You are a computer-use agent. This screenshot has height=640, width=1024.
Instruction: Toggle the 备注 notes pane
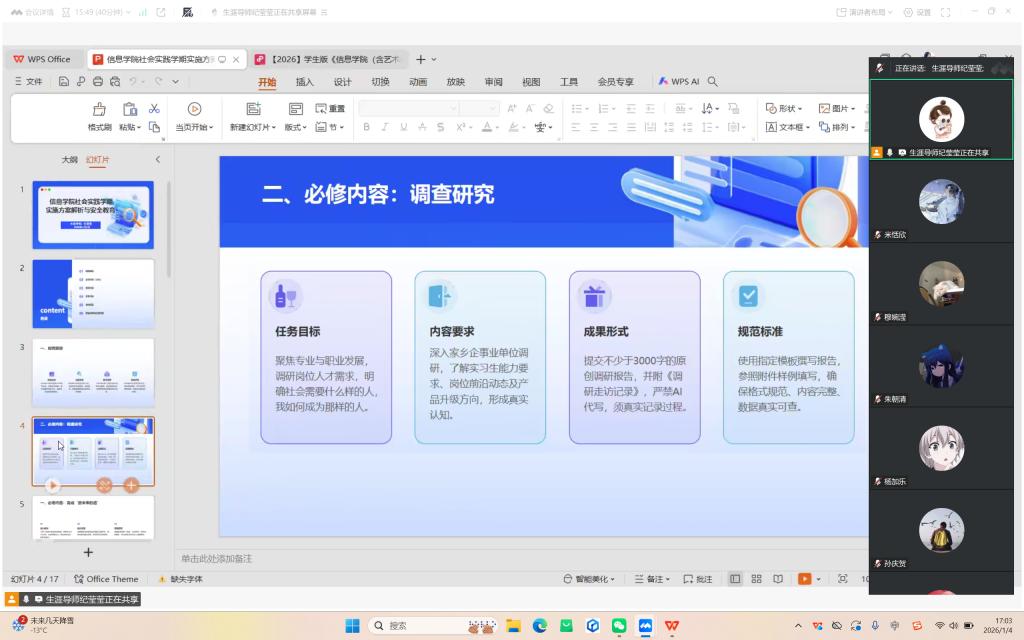tap(654, 579)
